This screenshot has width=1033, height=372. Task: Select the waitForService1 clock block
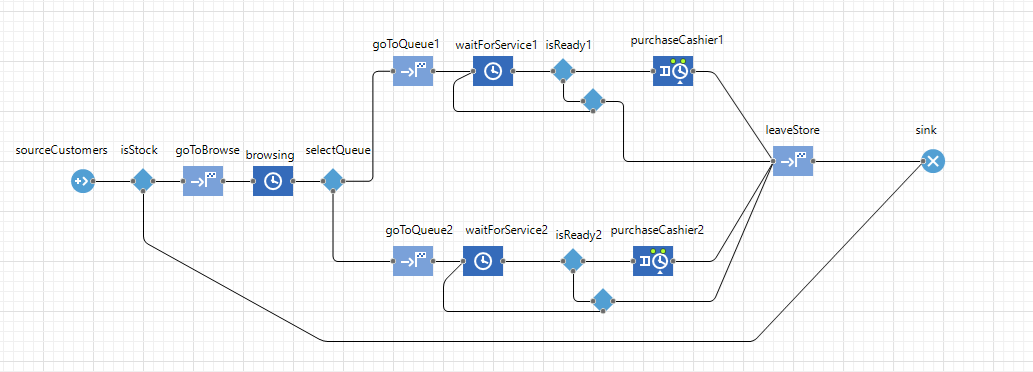(493, 70)
